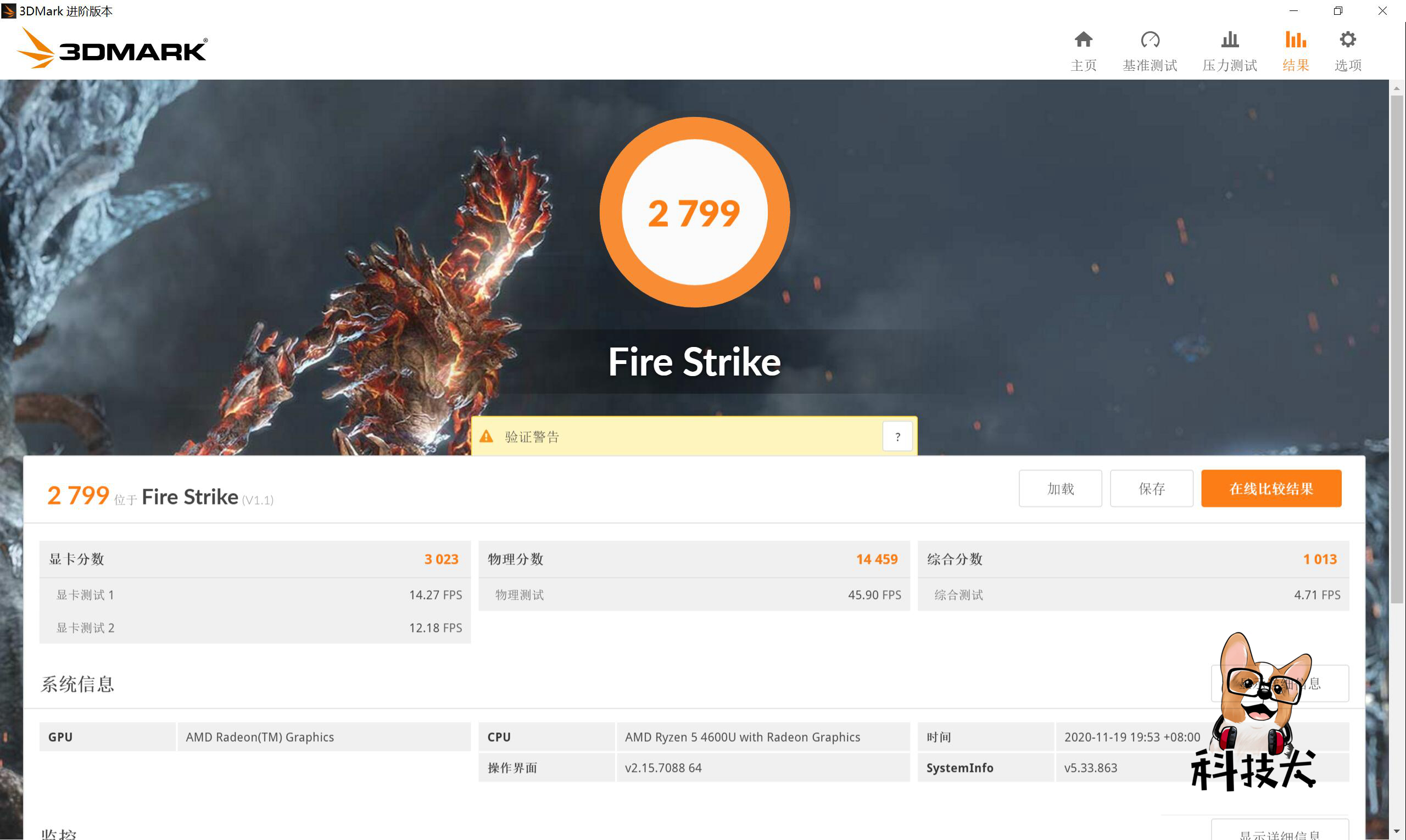
Task: Open the Options gear icon
Action: coord(1347,40)
